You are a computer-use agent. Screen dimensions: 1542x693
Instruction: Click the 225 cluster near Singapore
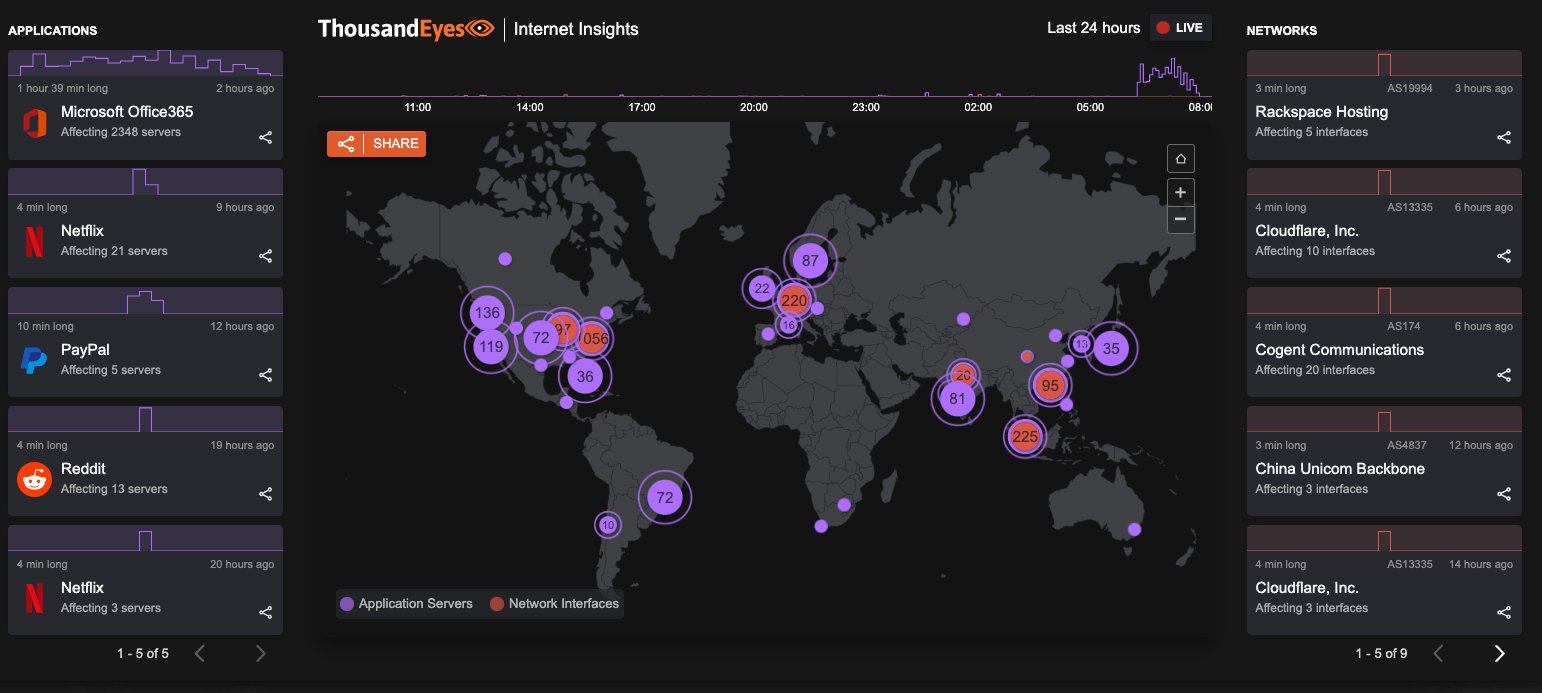click(x=1025, y=436)
